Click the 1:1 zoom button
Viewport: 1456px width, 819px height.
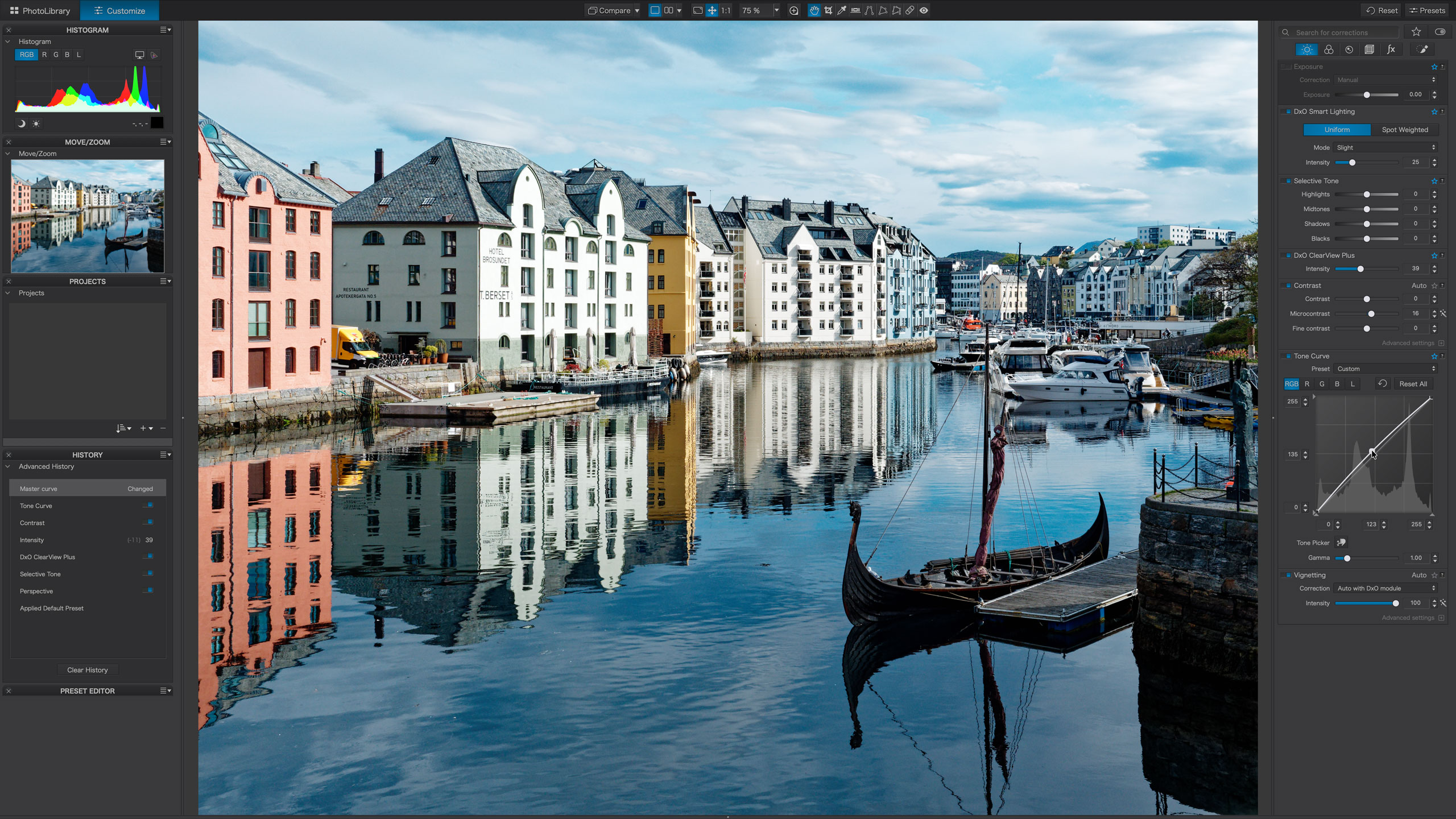click(726, 10)
